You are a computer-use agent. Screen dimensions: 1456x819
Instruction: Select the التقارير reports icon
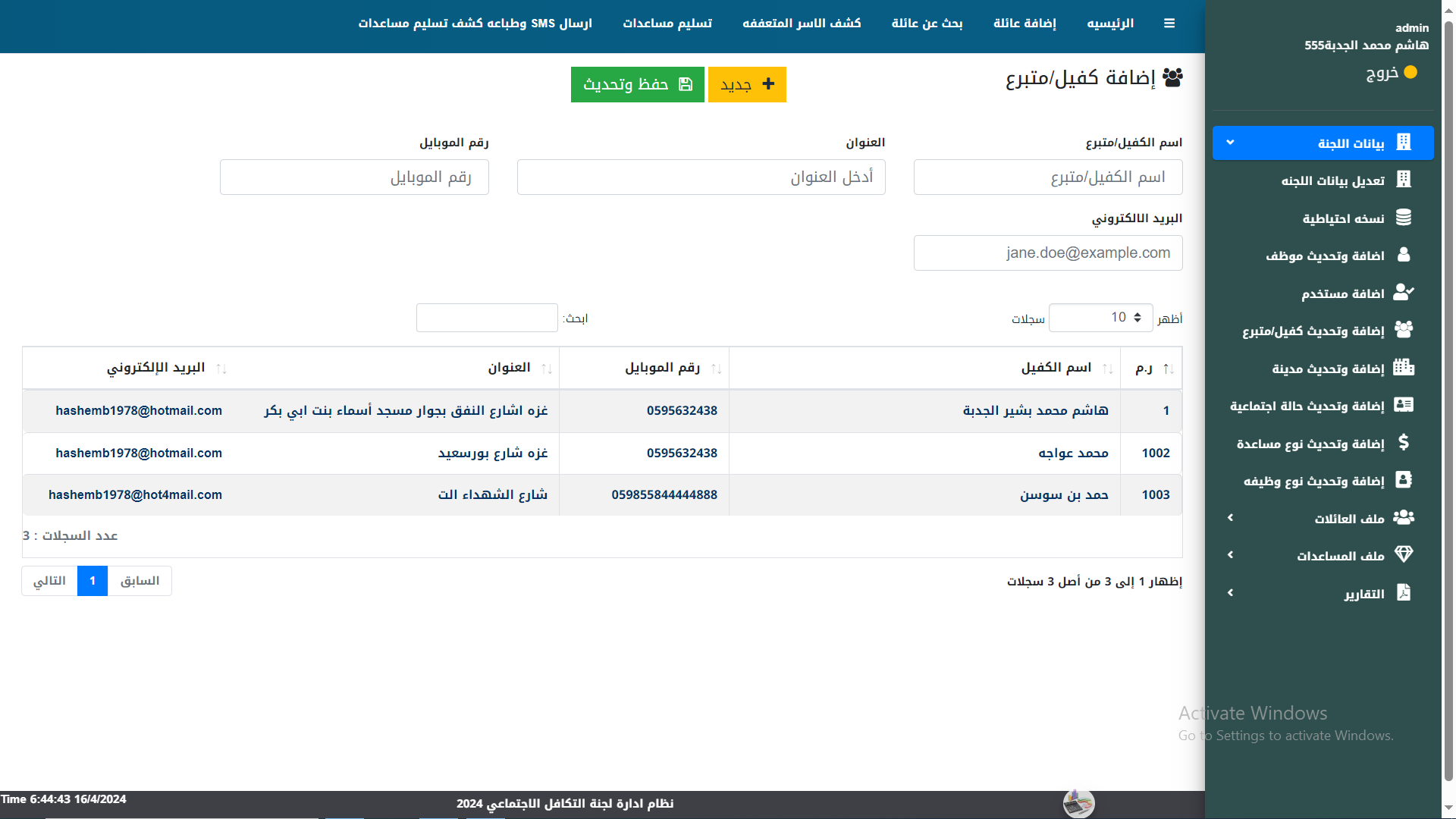1404,592
